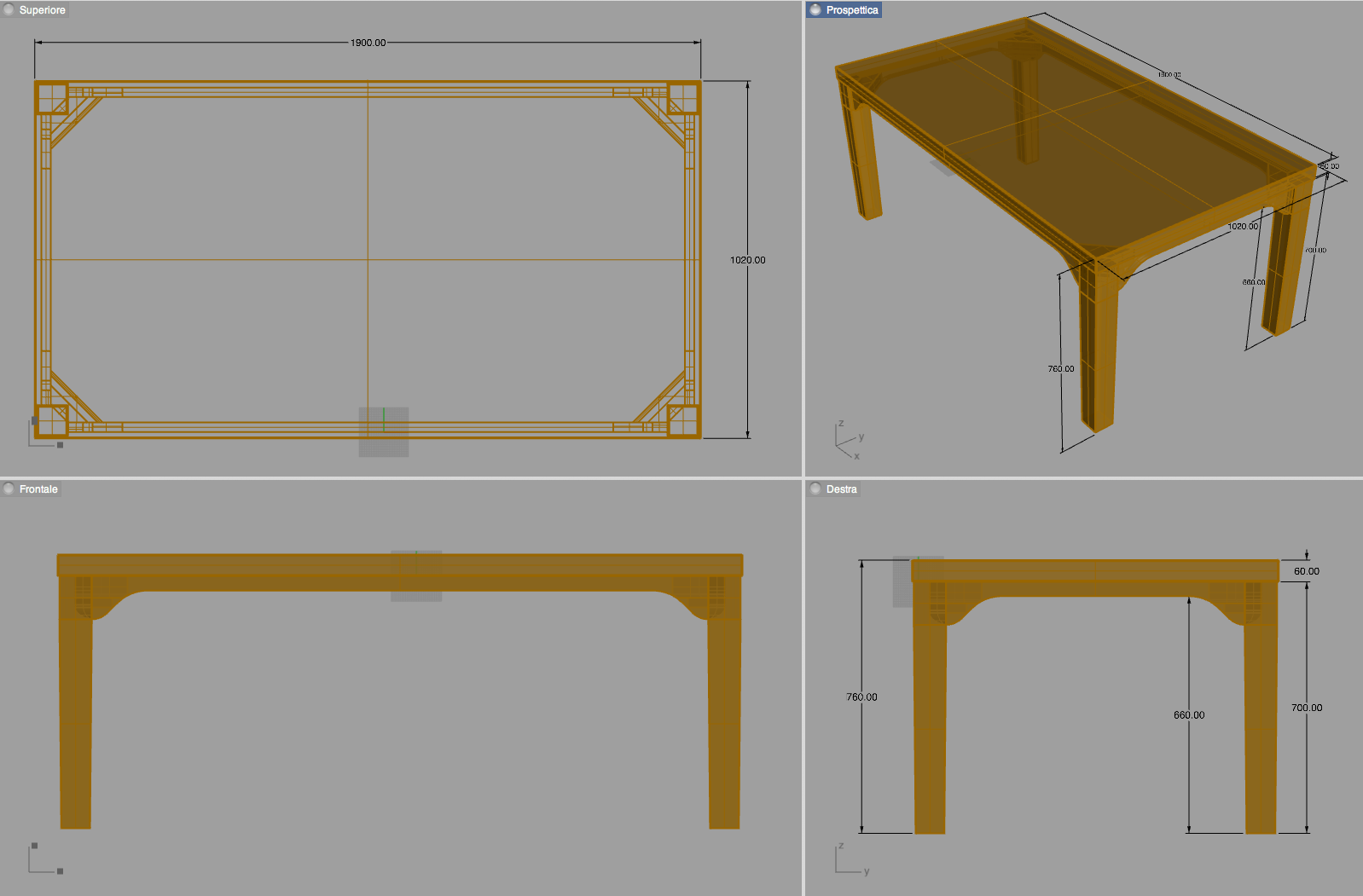
Task: Click the Frontale viewport title label
Action: tap(38, 489)
